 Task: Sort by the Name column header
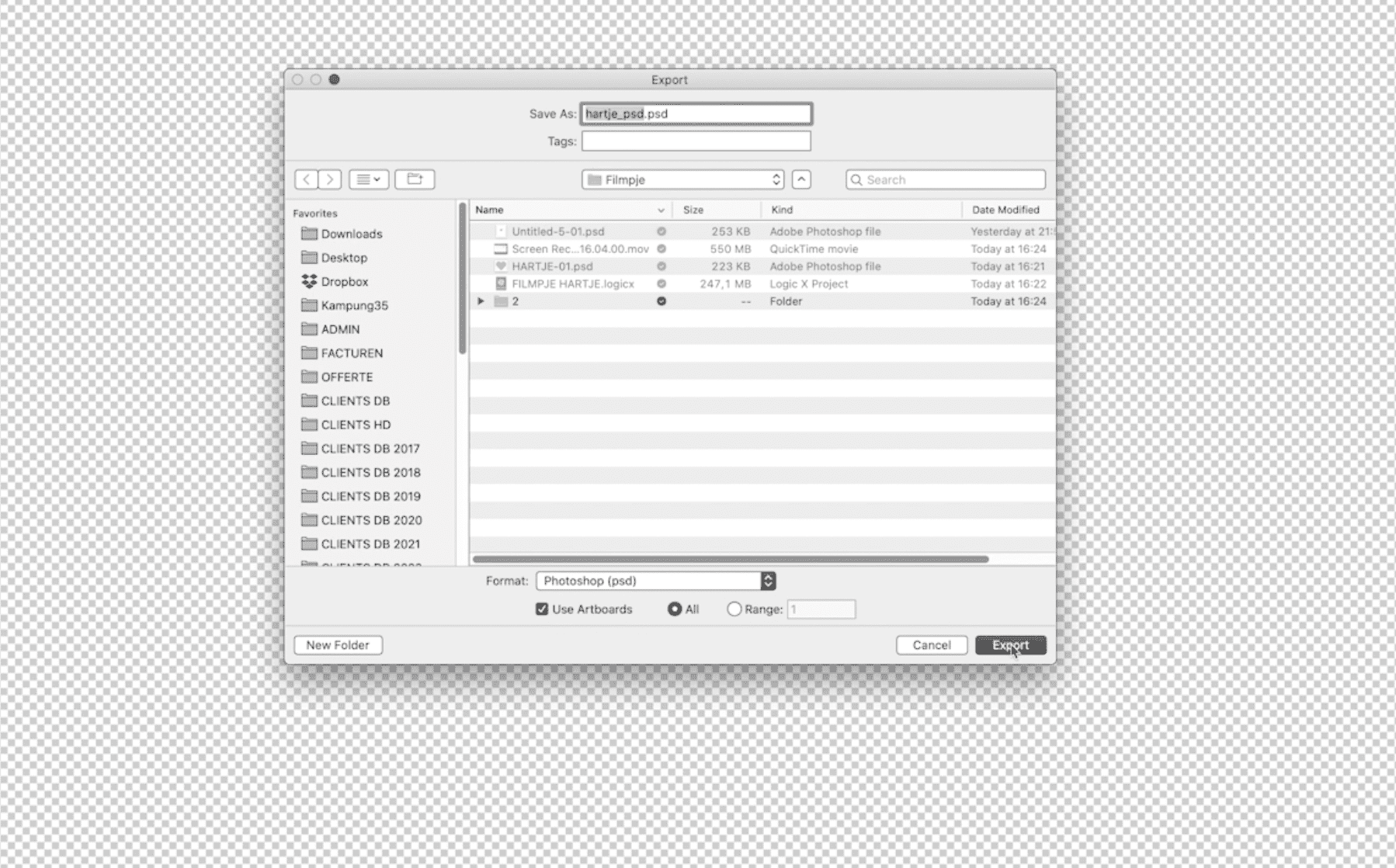571,210
